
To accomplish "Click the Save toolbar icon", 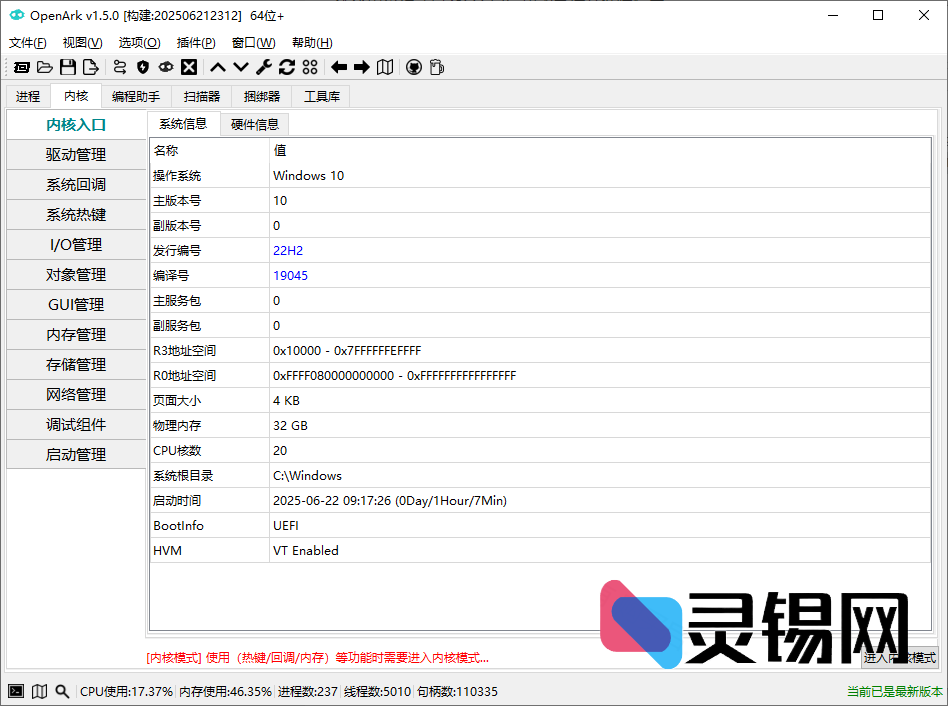I will 68,67.
